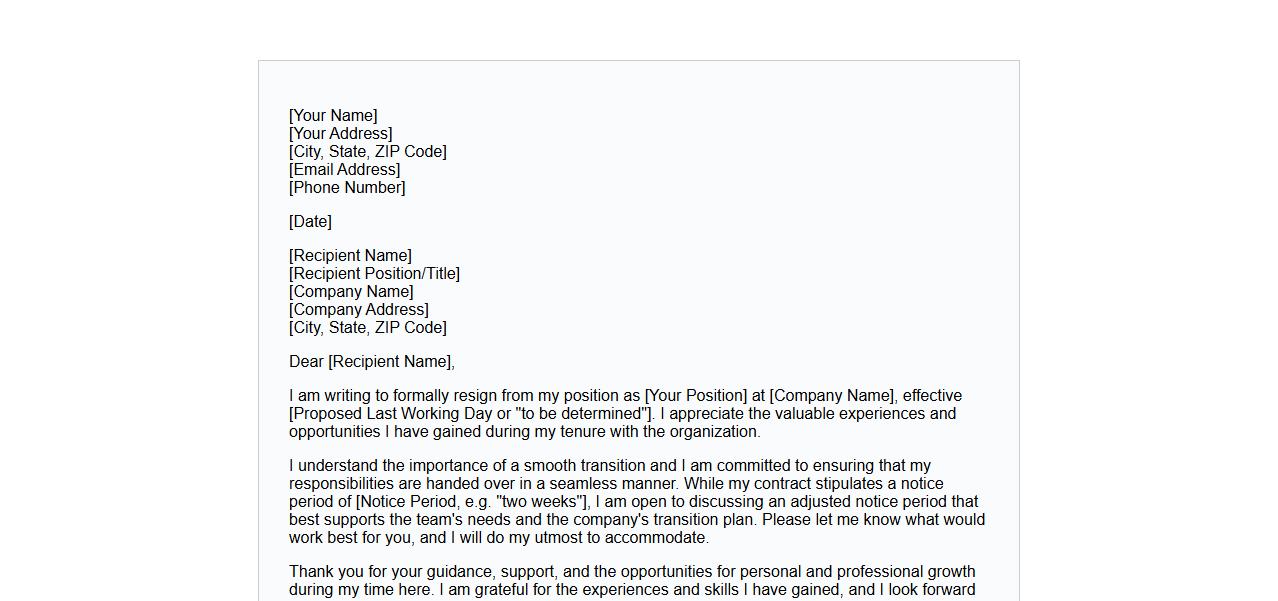Click the [Phone Number] placeholder

click(x=347, y=188)
